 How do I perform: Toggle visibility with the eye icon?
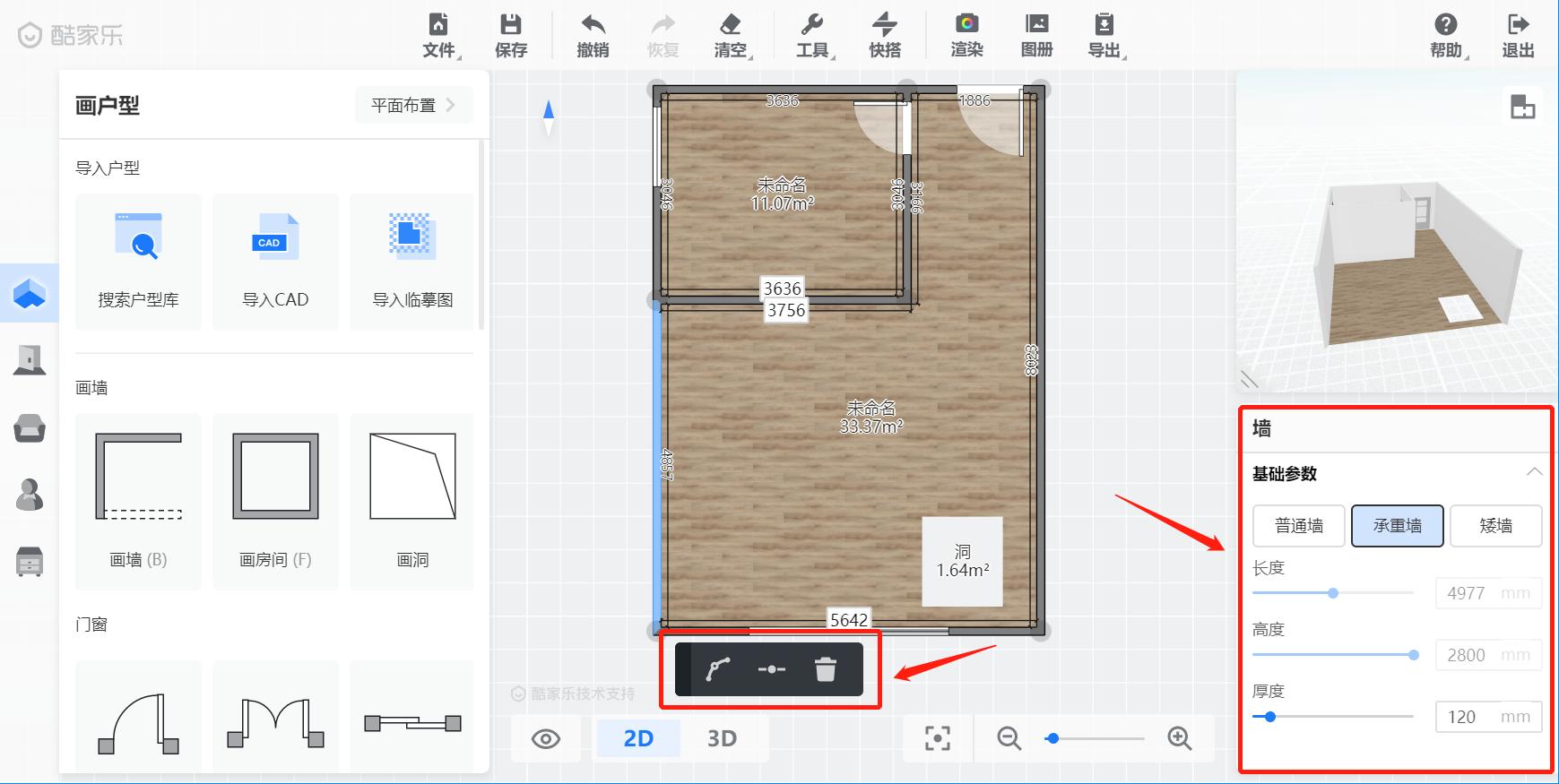tap(546, 738)
